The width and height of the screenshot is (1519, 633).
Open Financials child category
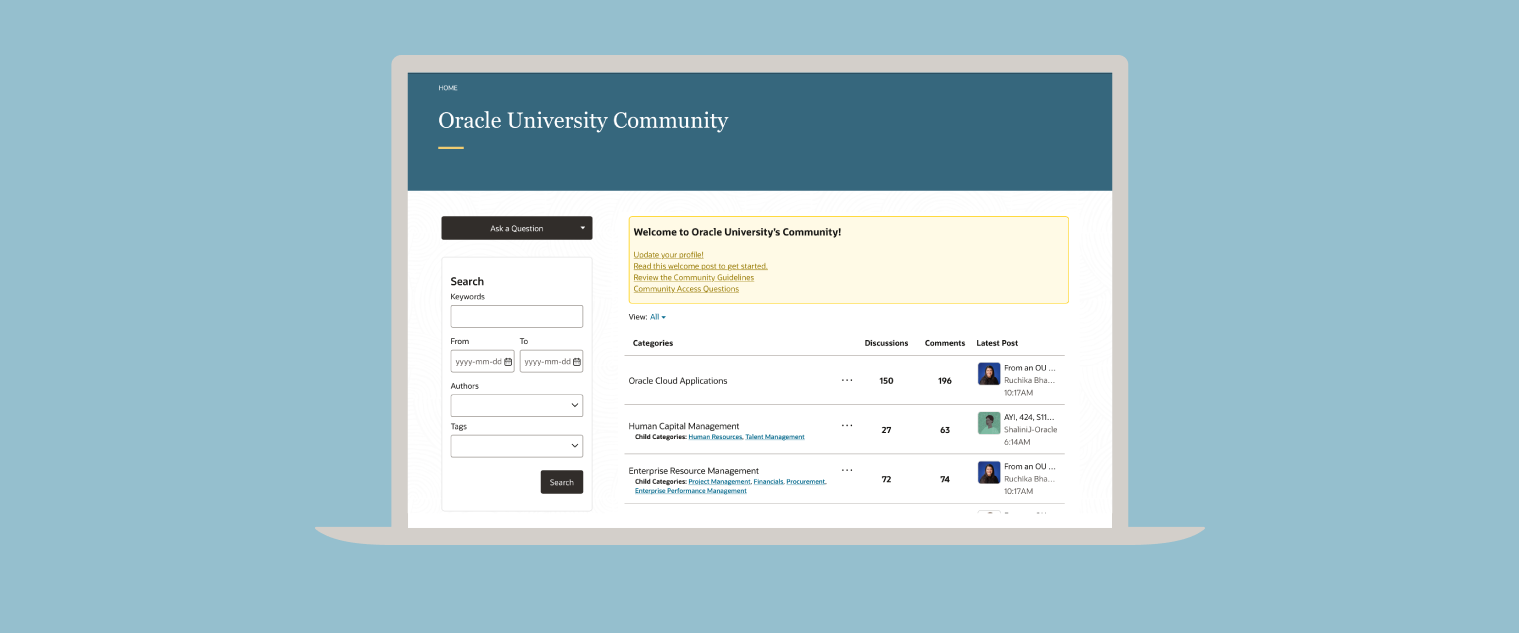[768, 482]
